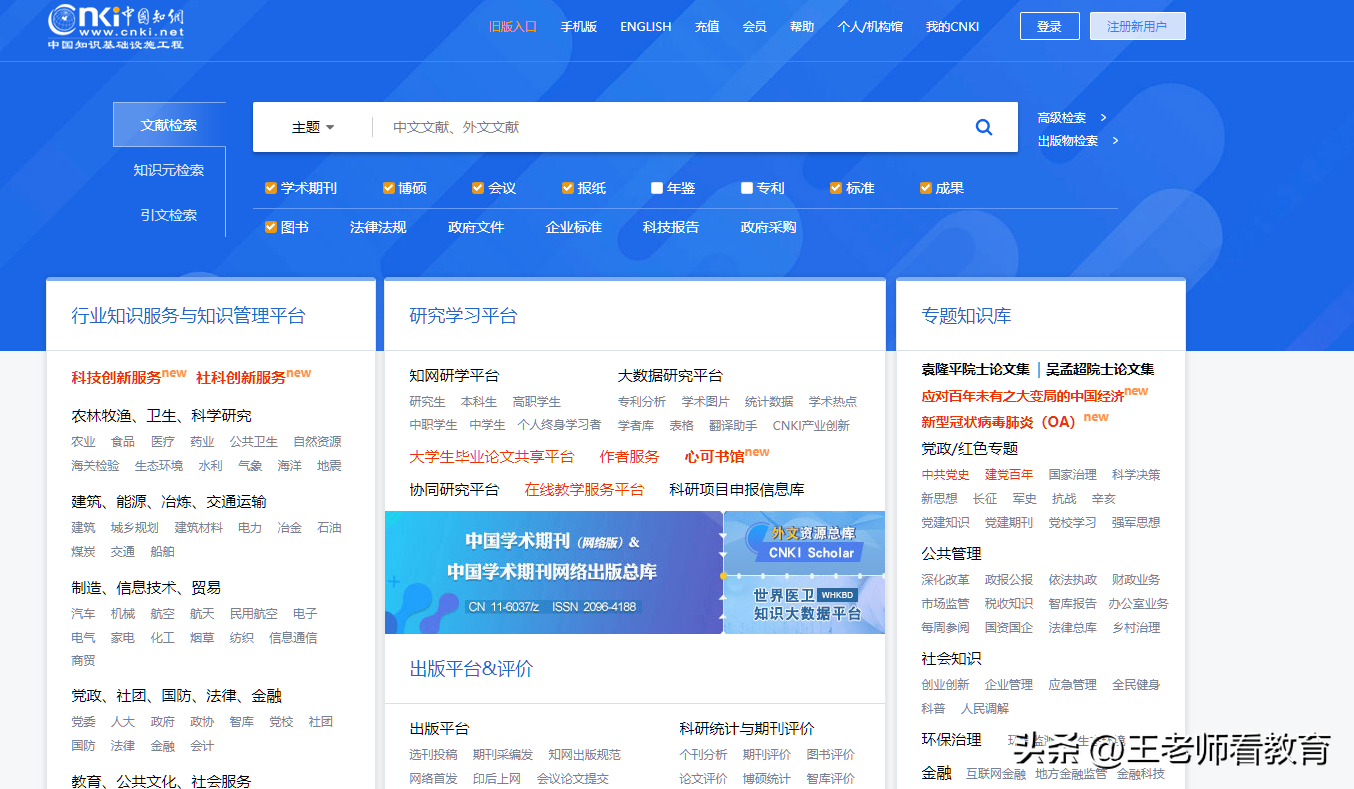Toggle the 会议 checkbox
Image resolution: width=1354 pixels, height=789 pixels.
pos(478,188)
